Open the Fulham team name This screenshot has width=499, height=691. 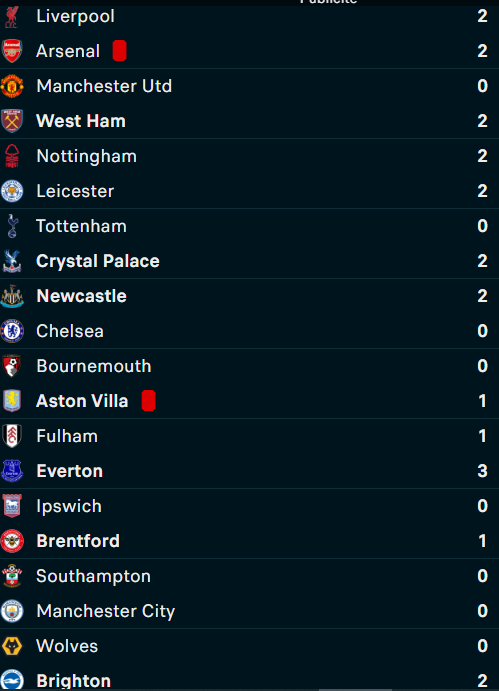(67, 436)
